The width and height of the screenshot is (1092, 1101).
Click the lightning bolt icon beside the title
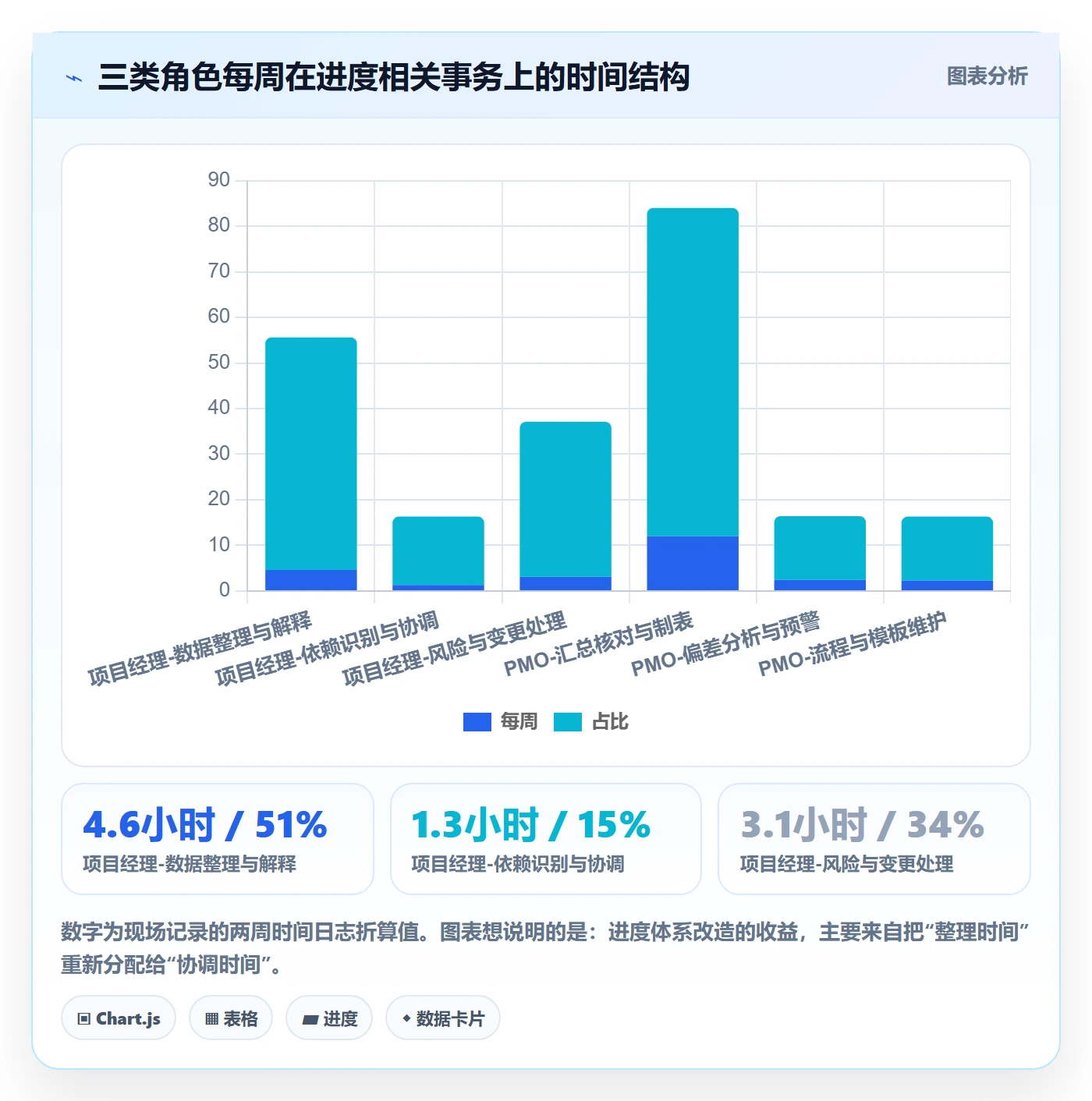(x=74, y=78)
